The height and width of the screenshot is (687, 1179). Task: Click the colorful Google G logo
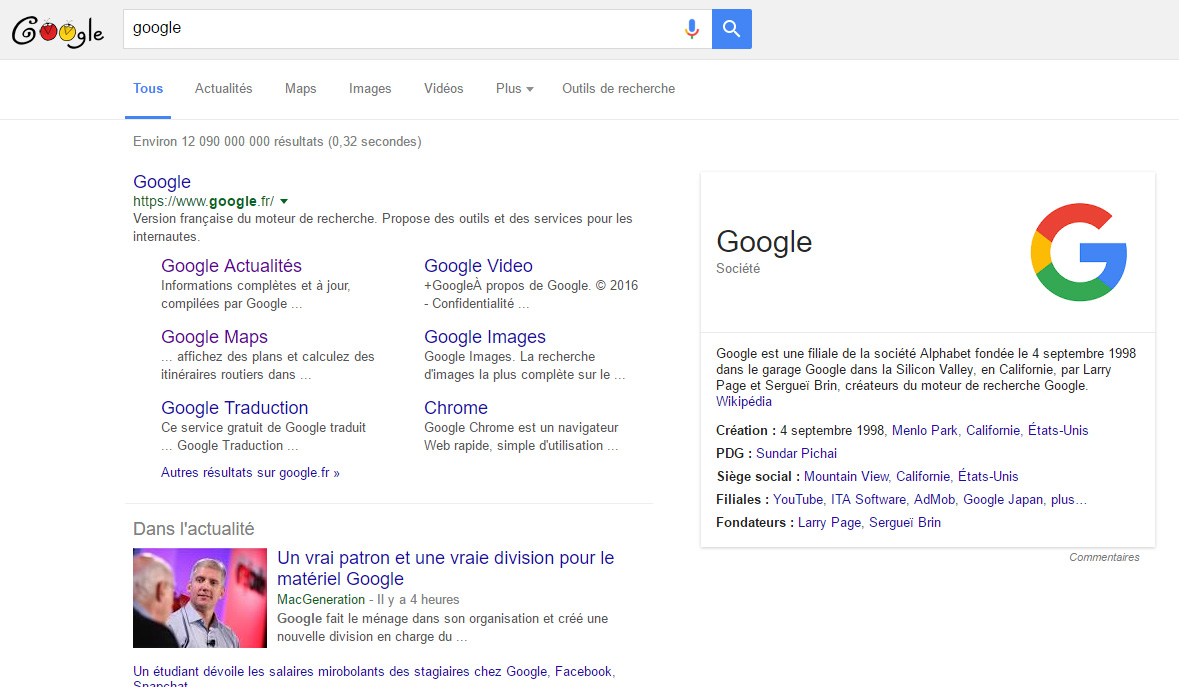(x=1078, y=252)
